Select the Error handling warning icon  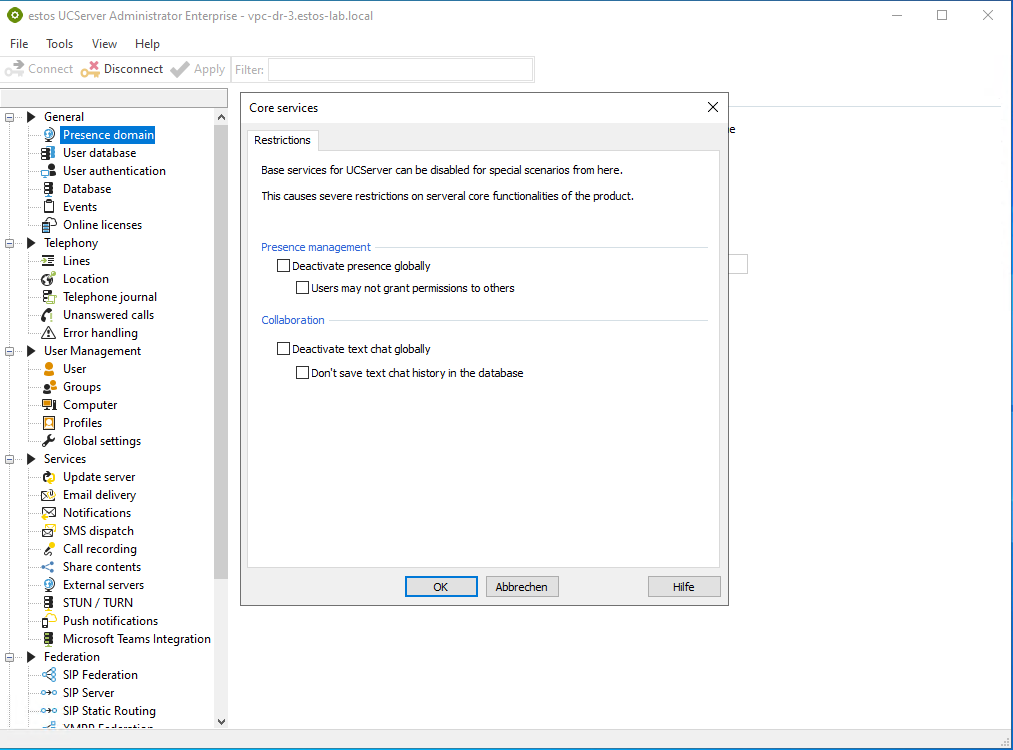point(48,333)
